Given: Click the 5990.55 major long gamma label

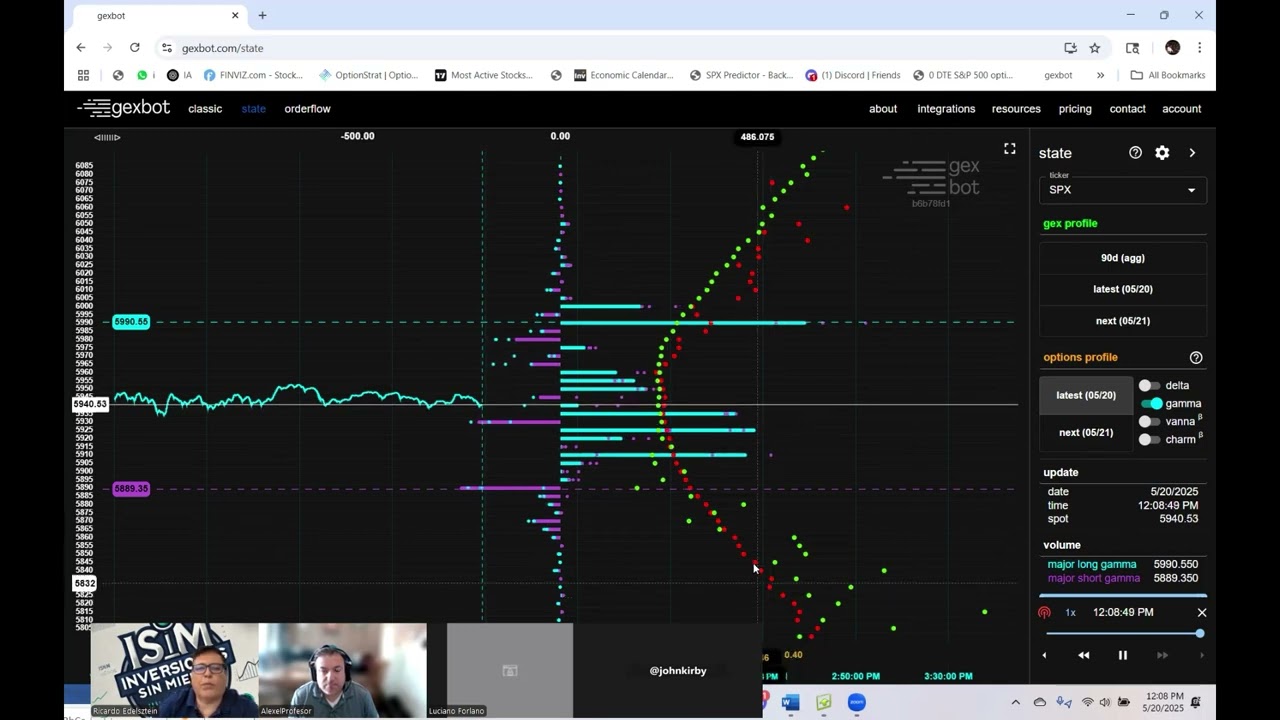Looking at the screenshot, I should pyautogui.click(x=131, y=322).
